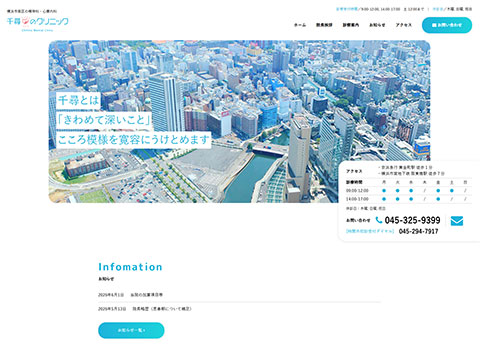Image resolution: width=480 pixels, height=360 pixels.
Task: Click the Infomation heading
Action: 130,267
